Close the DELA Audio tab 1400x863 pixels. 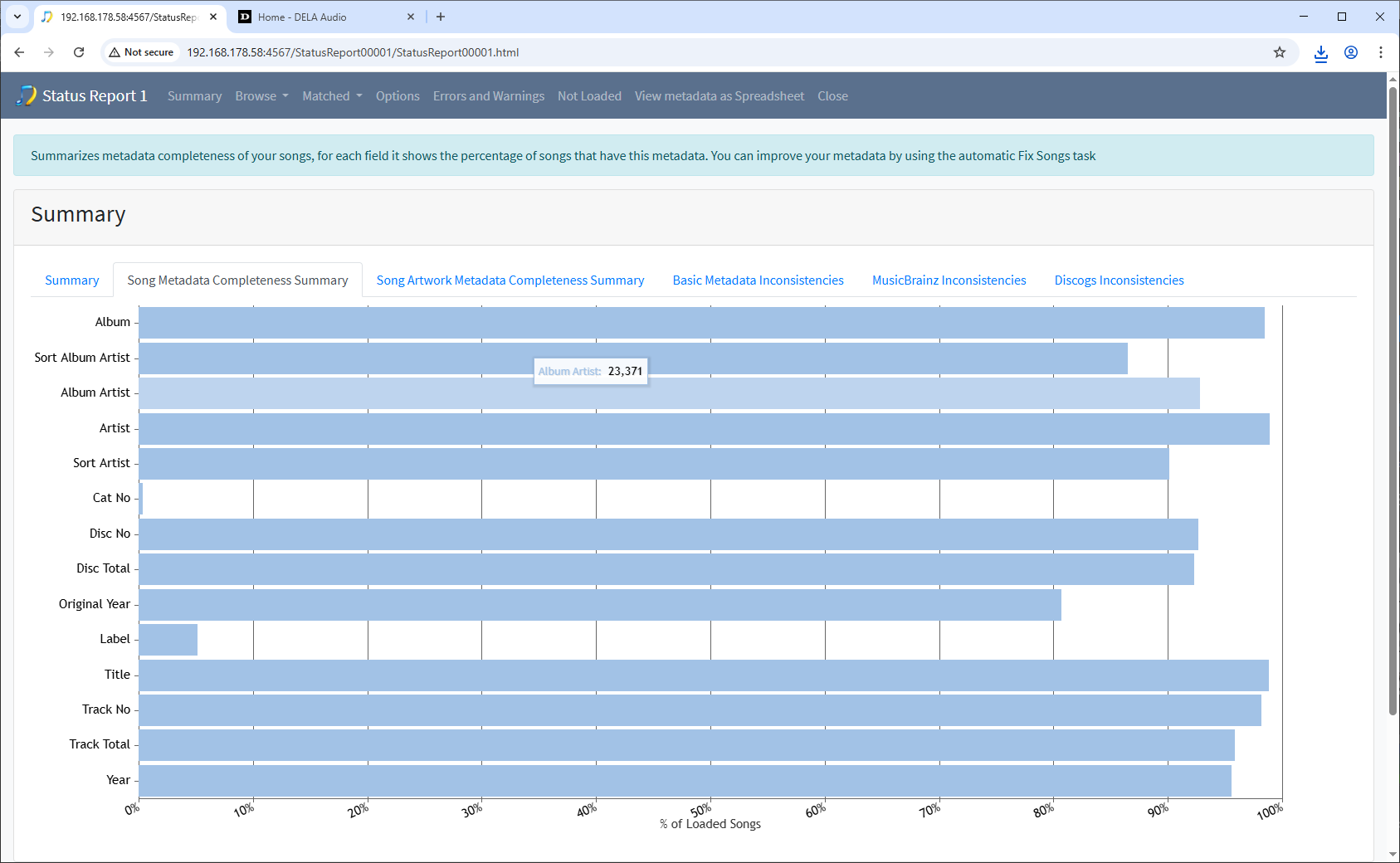(411, 17)
